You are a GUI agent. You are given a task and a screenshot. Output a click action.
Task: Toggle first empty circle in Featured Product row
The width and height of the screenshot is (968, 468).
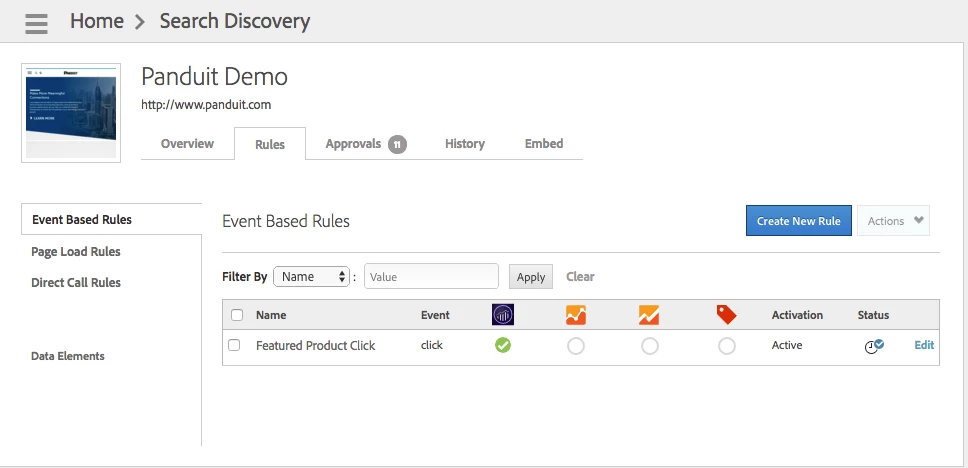[575, 346]
